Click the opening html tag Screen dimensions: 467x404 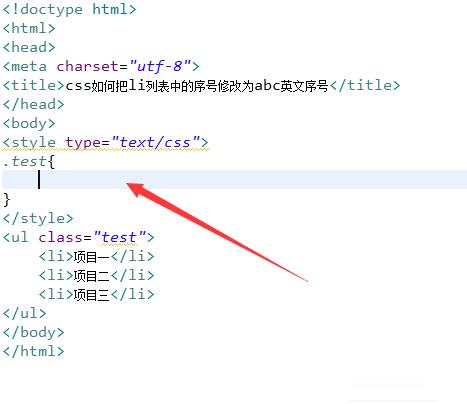click(x=29, y=28)
